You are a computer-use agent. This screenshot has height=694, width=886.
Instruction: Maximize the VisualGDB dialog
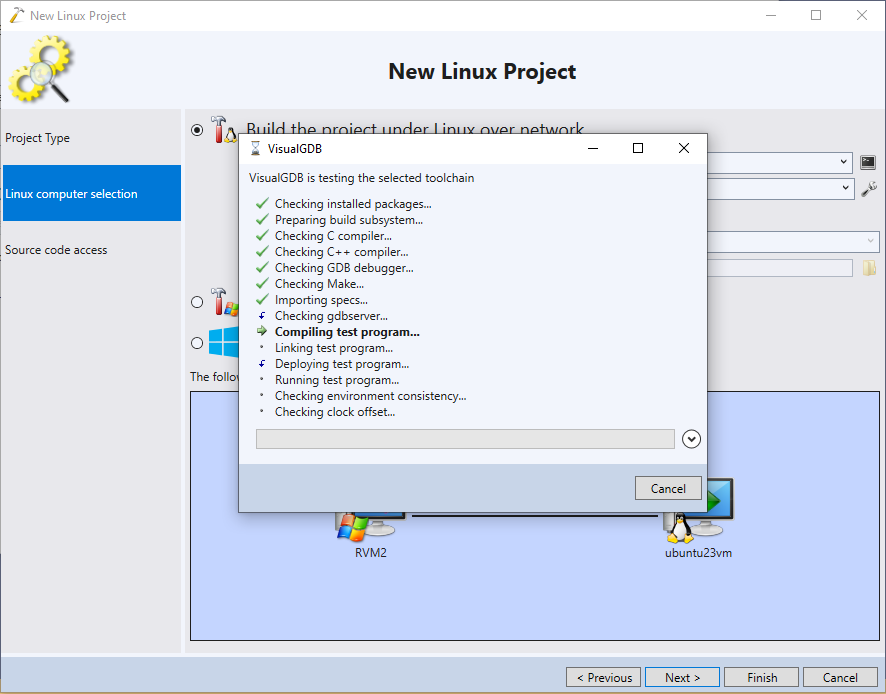638,148
